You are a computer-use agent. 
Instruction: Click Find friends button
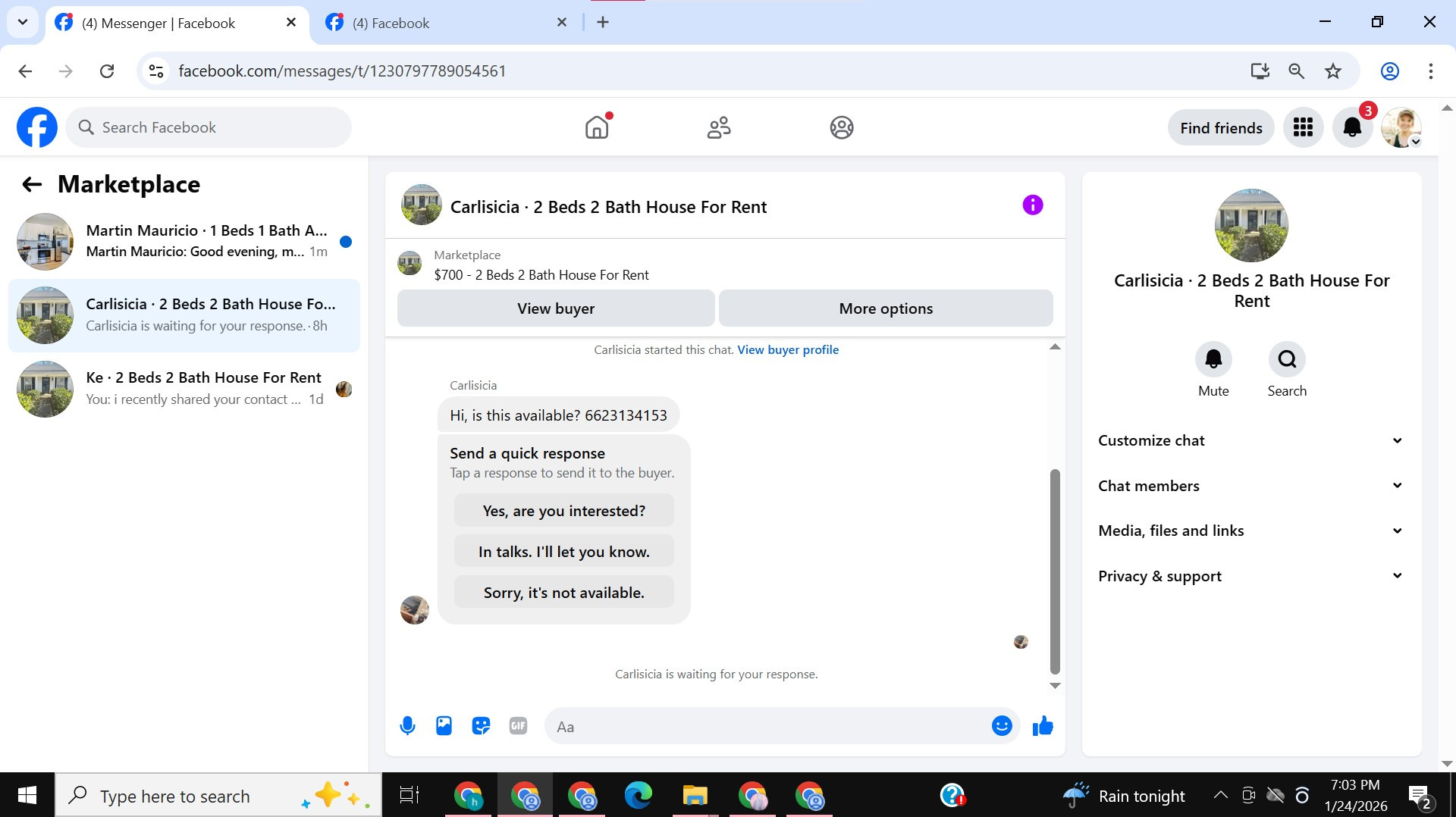(1221, 128)
